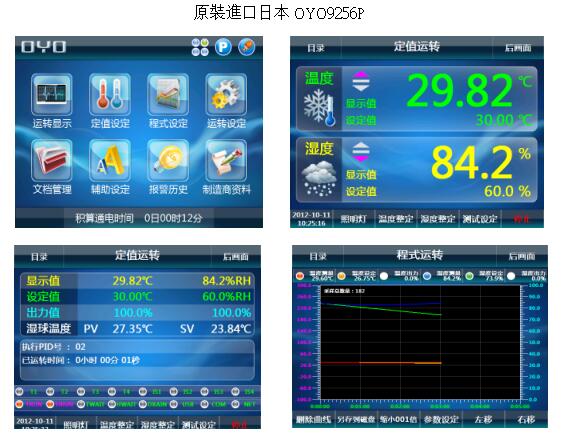Click the blue P icon beside OYO logo
This screenshot has height=441, width=561.
point(223,47)
